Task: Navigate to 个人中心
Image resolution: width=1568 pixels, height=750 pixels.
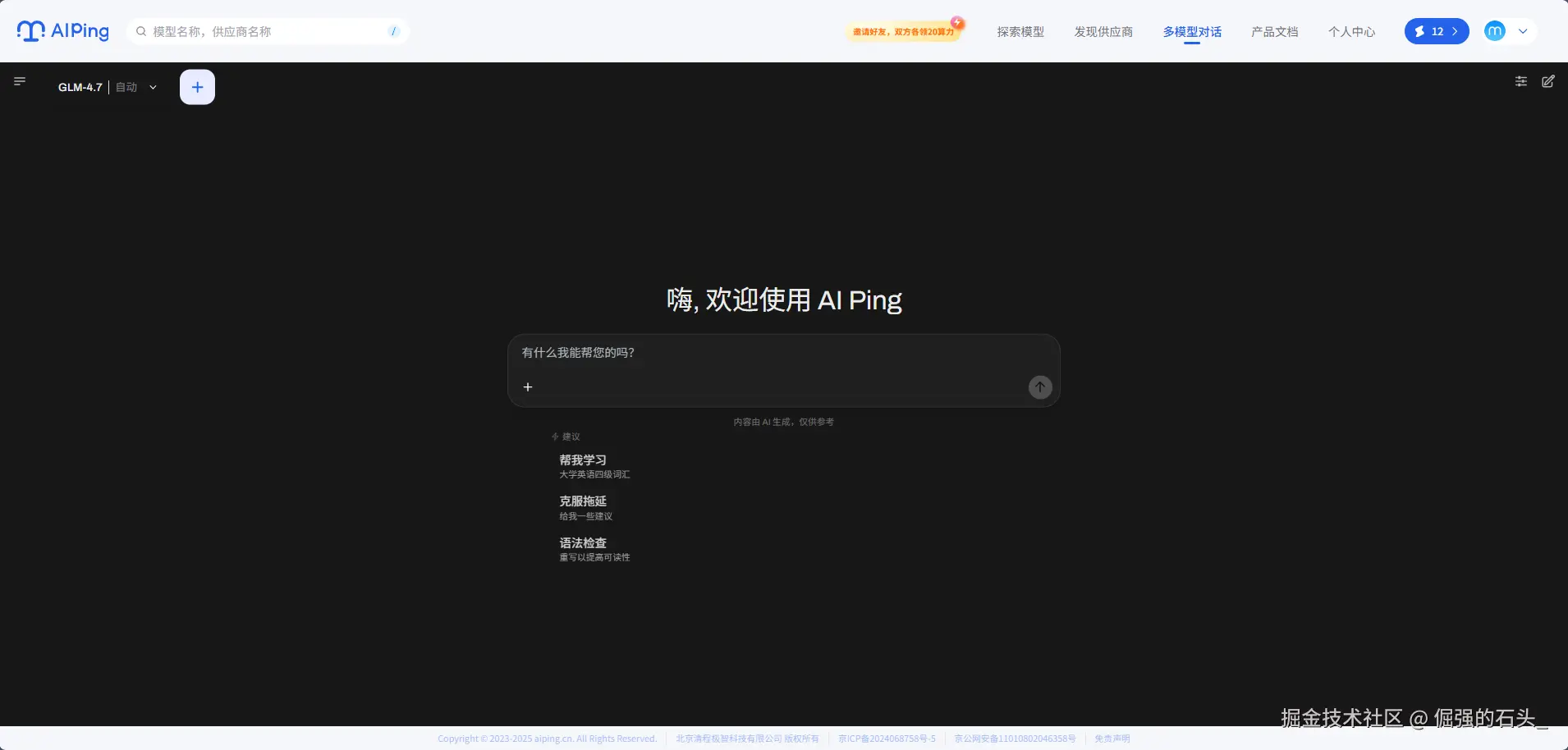Action: [x=1351, y=31]
